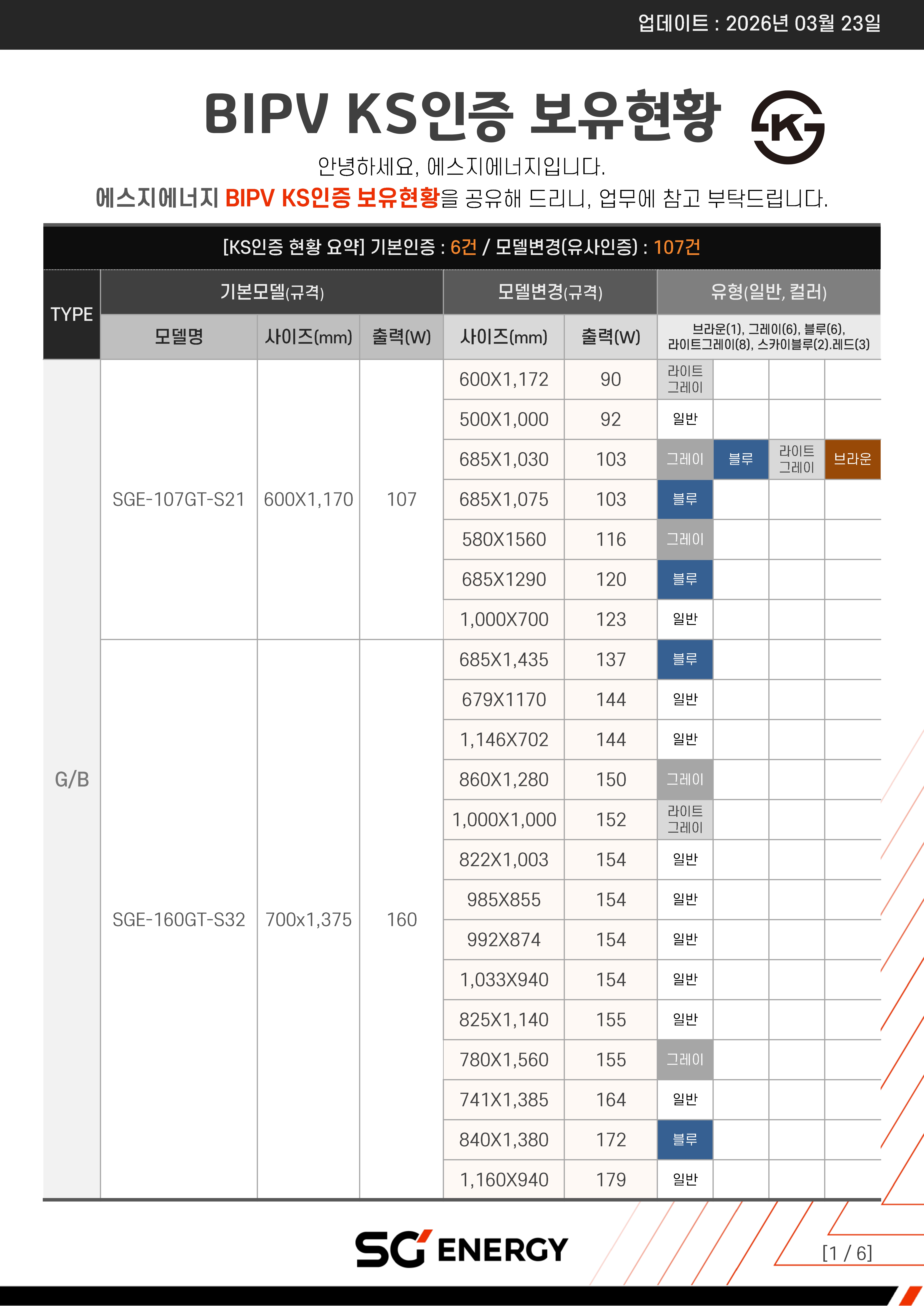Image resolution: width=924 pixels, height=1306 pixels.
Task: Click the TYPE column header
Action: [x=72, y=314]
